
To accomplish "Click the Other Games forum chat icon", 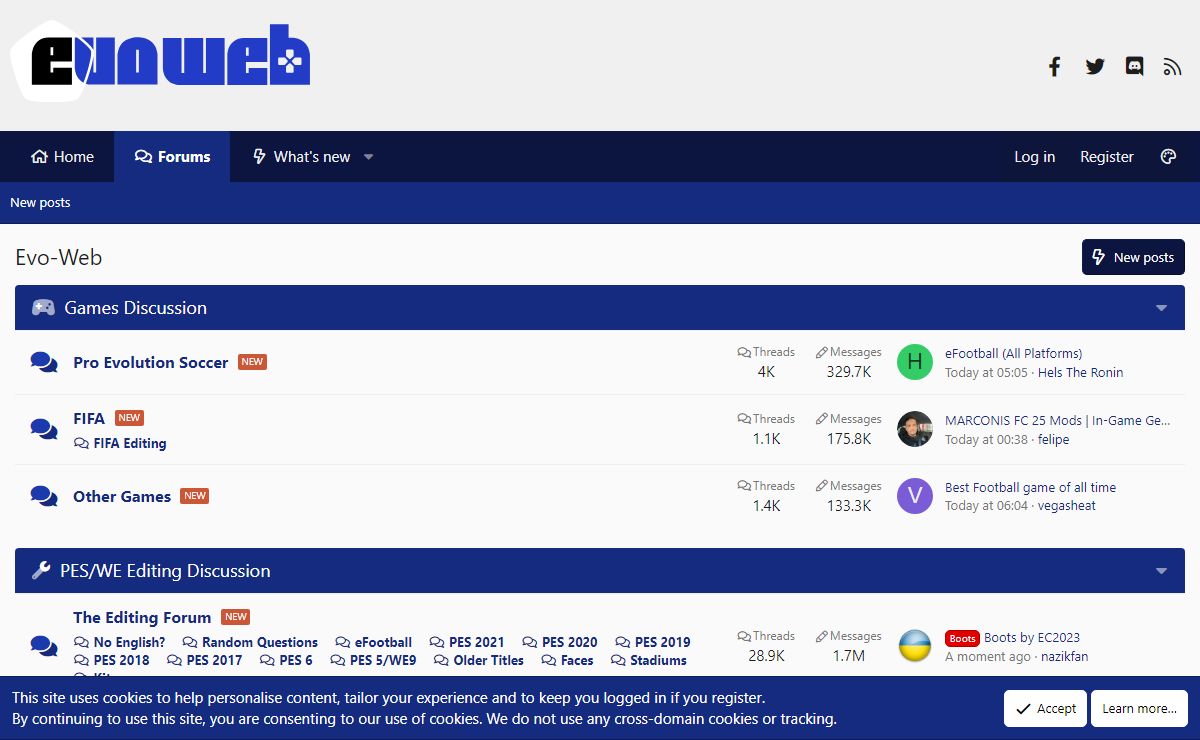I will pos(44,496).
